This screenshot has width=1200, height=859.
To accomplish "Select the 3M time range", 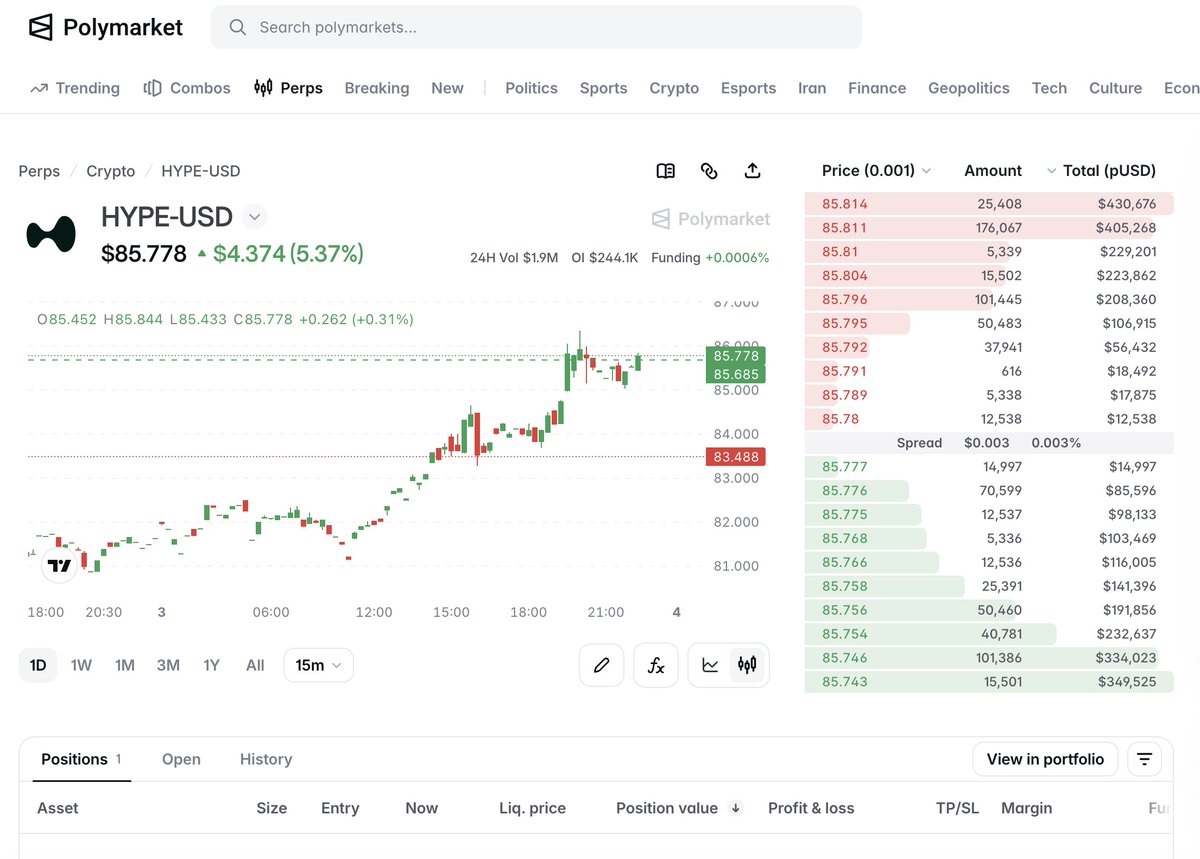I will tap(168, 665).
